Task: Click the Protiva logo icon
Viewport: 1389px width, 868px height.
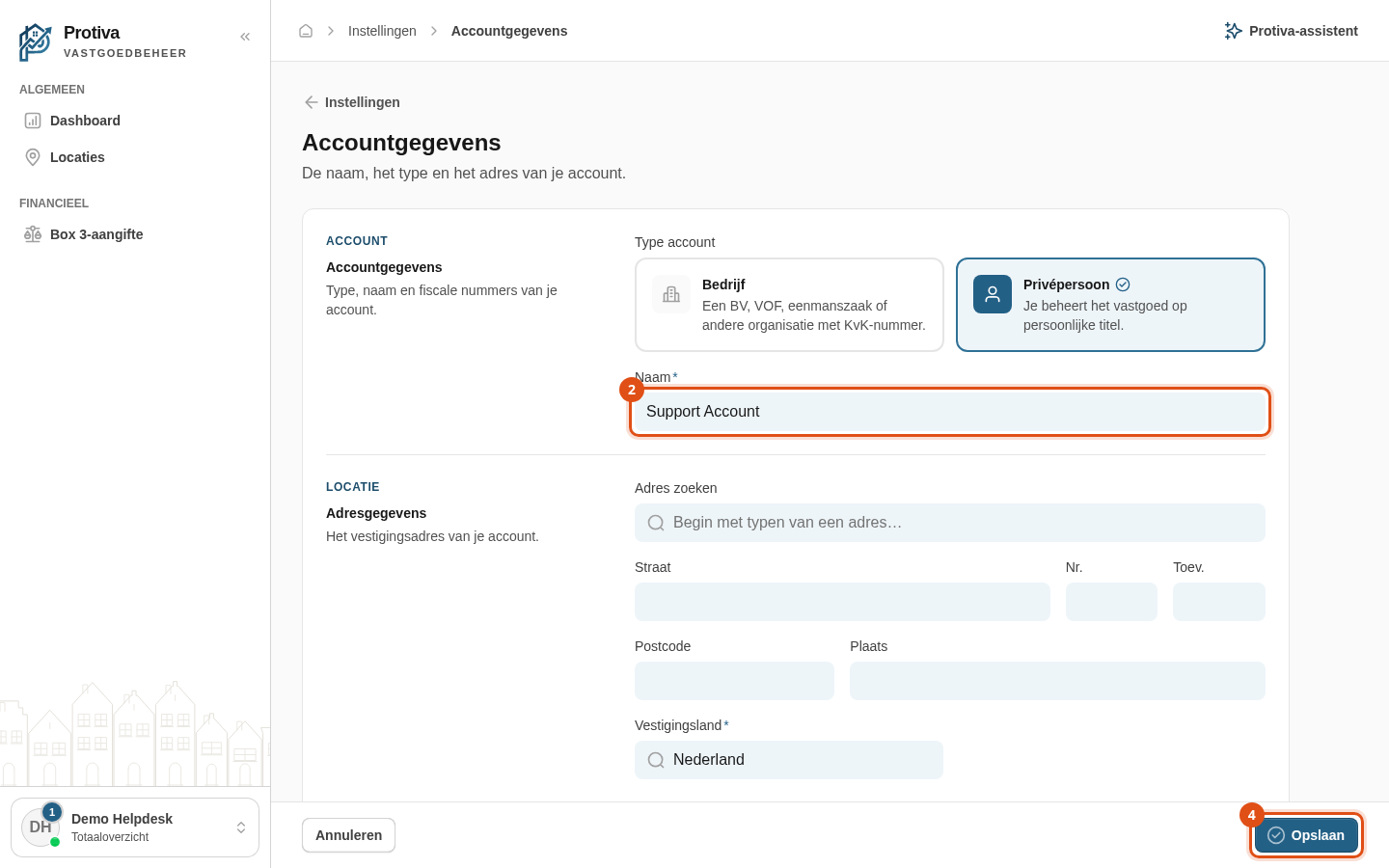Action: pyautogui.click(x=36, y=42)
